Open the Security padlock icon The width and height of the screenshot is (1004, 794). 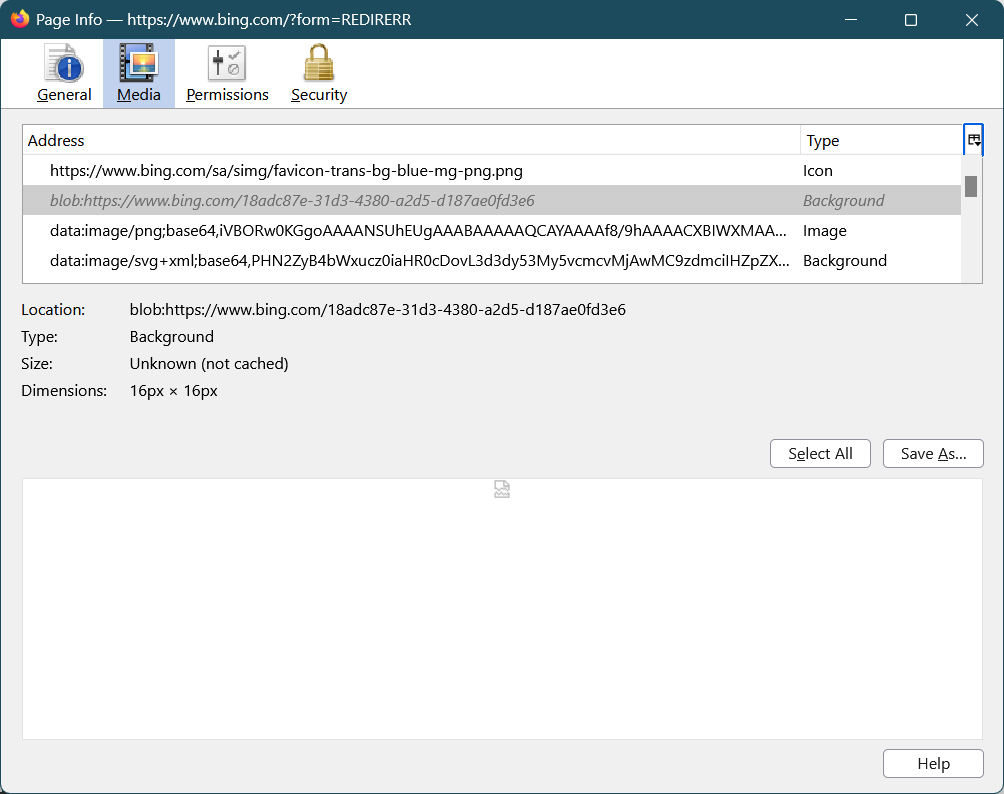tap(319, 63)
